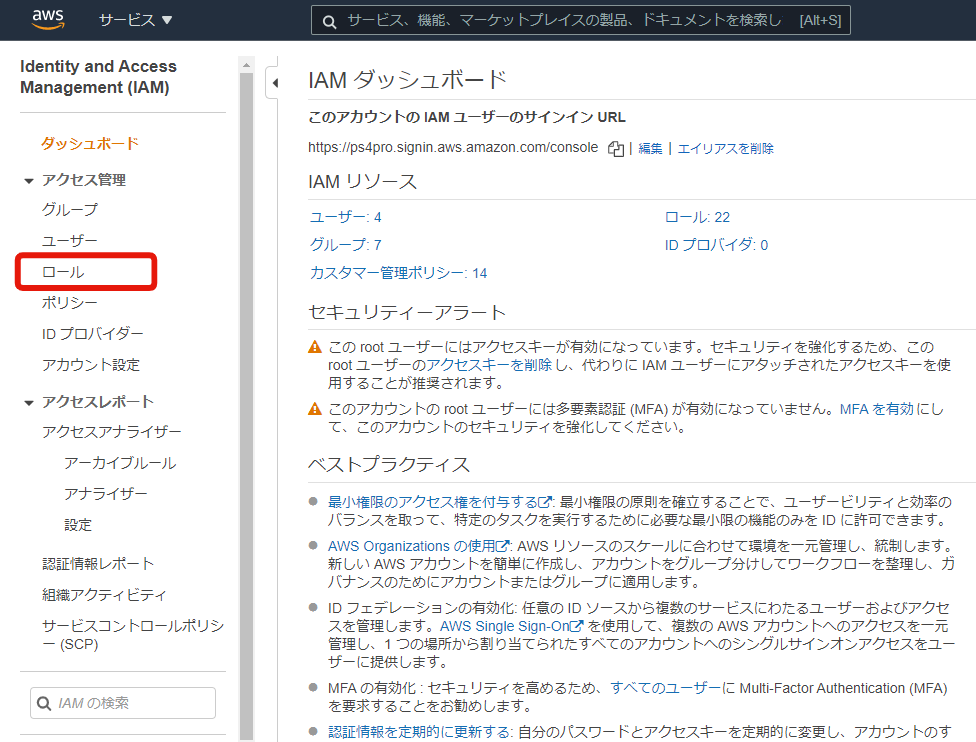976x742 pixels.
Task: Open the ユーザー: 4 resource link
Action: (x=345, y=217)
